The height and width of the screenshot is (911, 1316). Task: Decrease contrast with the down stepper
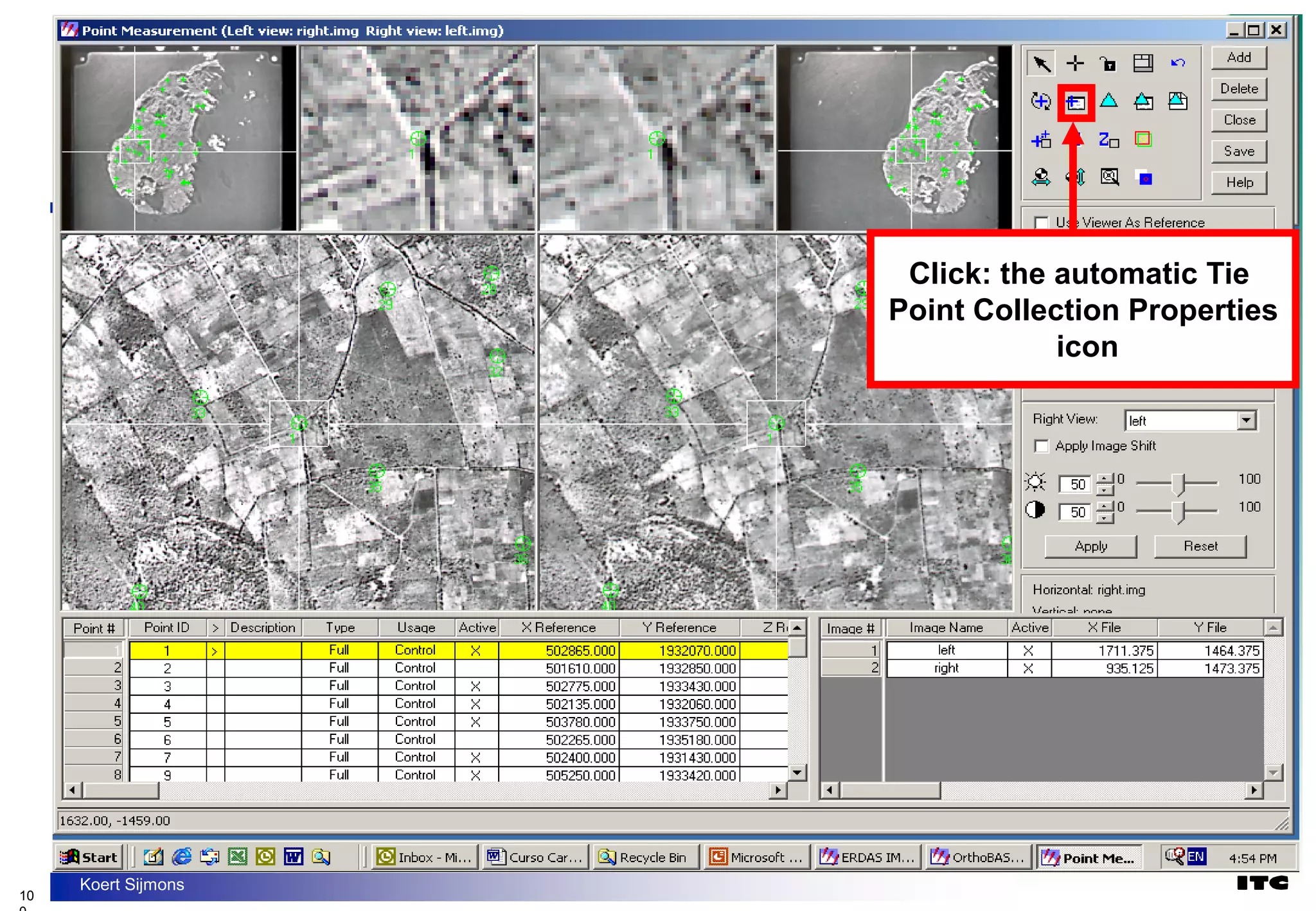(1105, 517)
